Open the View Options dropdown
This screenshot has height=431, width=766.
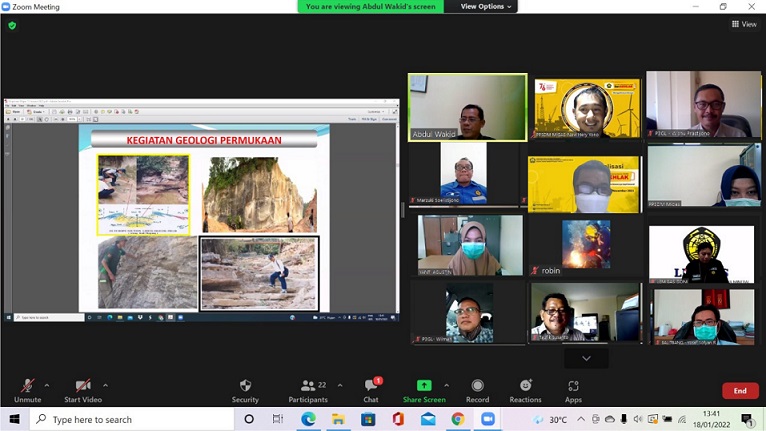click(486, 6)
